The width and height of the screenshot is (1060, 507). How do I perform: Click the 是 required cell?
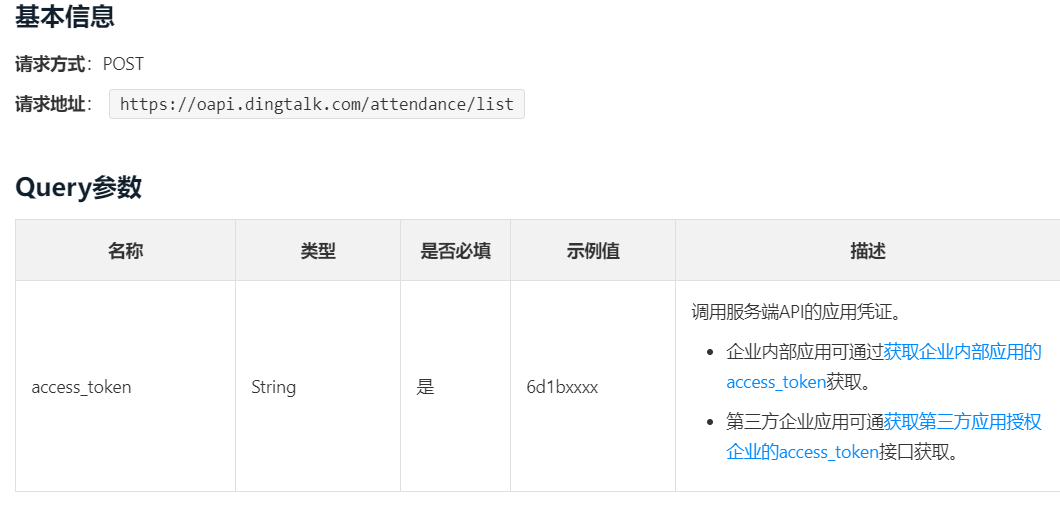click(425, 387)
